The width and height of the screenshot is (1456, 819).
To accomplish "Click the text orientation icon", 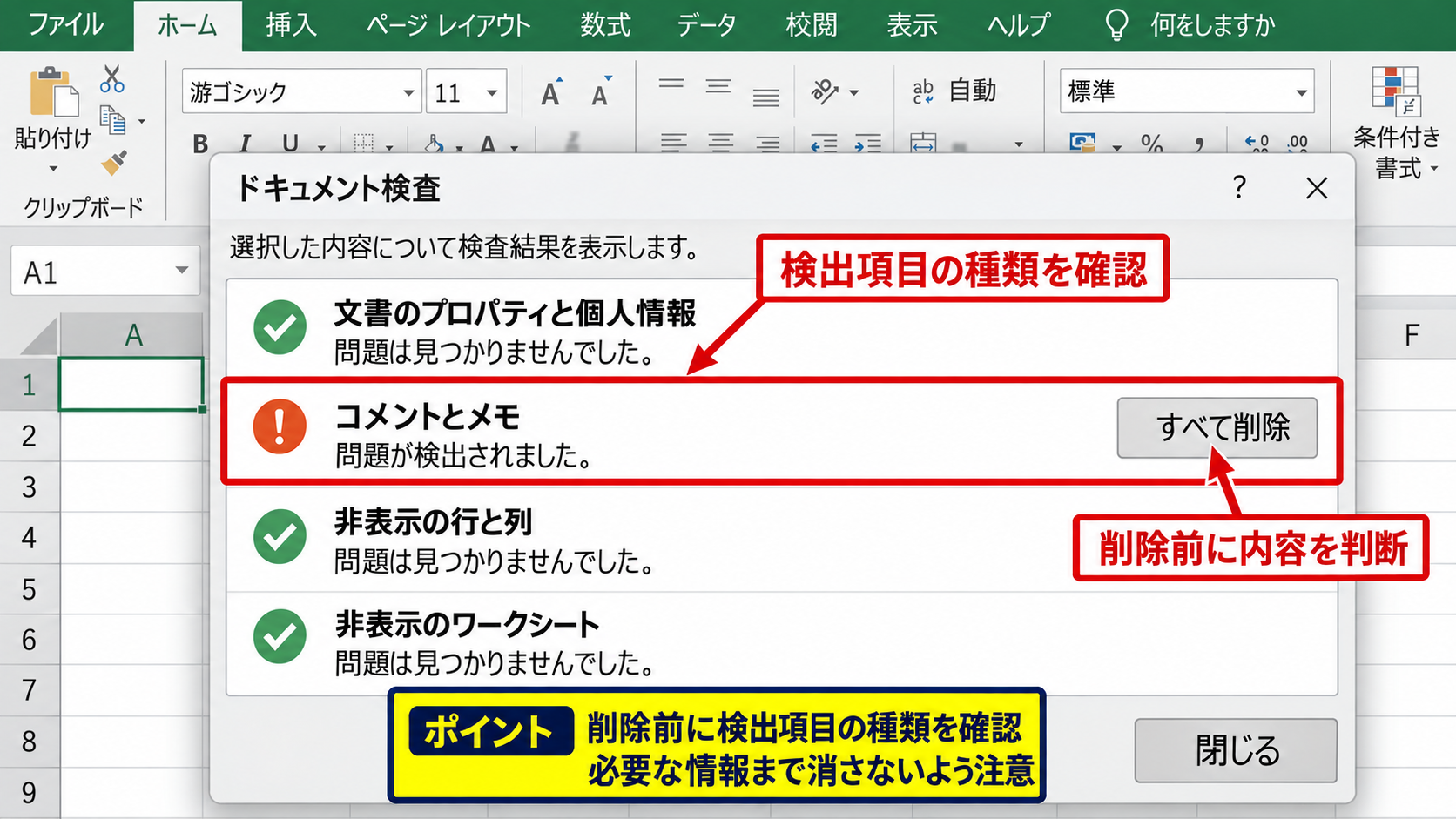I will [x=825, y=91].
